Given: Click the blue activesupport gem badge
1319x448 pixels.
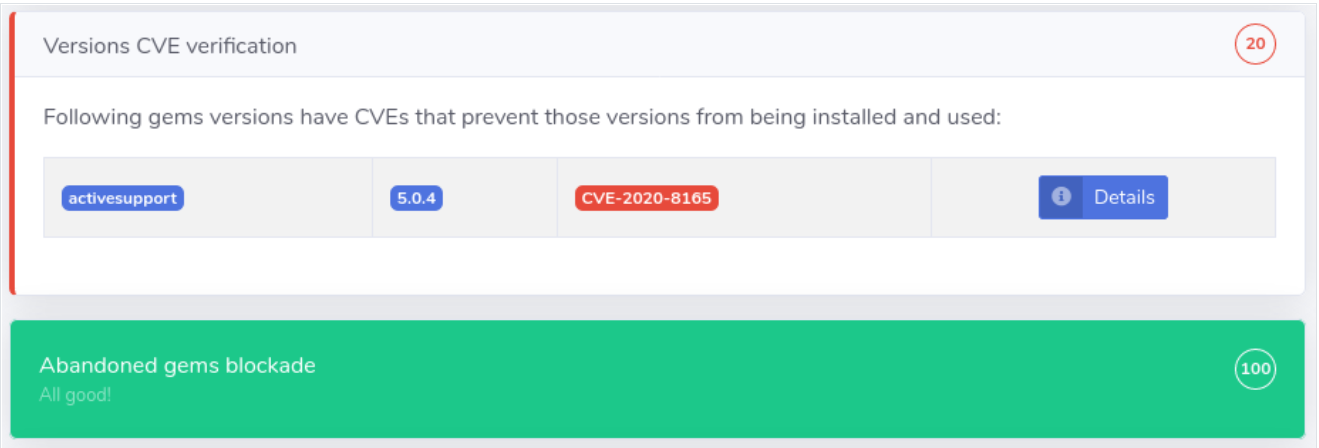Looking at the screenshot, I should (123, 198).
